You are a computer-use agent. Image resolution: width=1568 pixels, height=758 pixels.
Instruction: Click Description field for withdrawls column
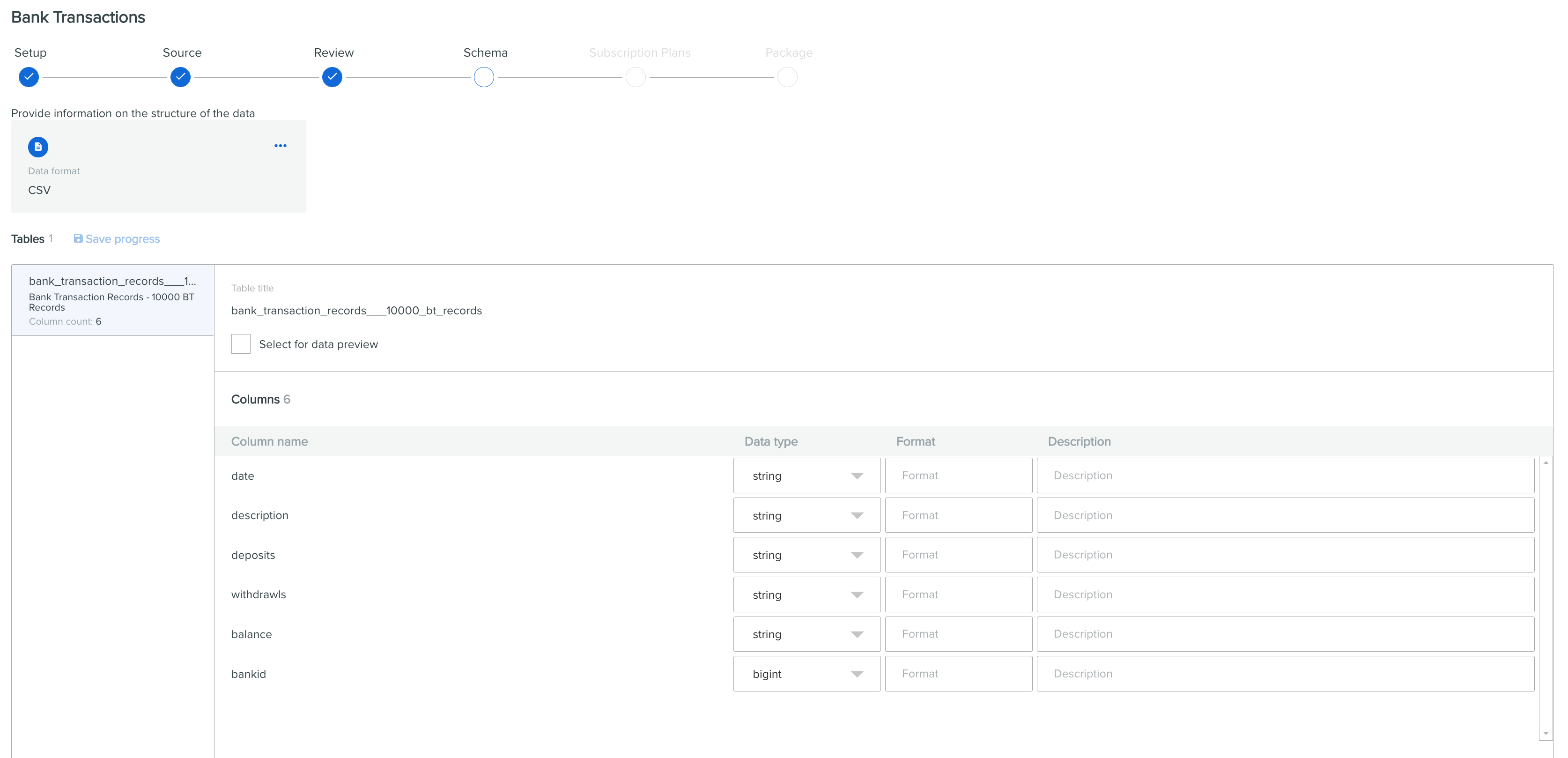pos(1286,594)
